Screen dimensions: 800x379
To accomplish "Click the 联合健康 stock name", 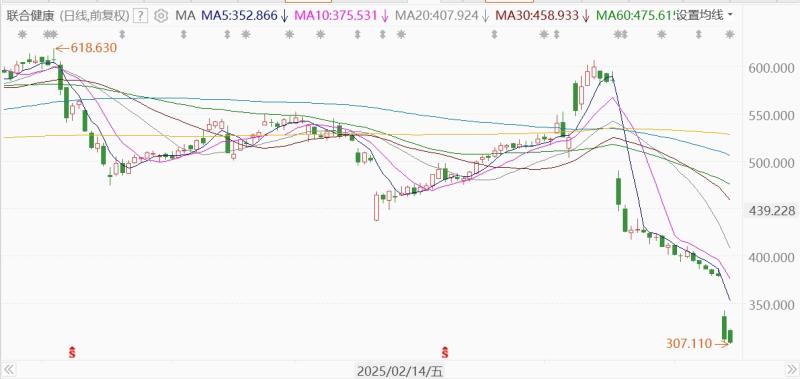I will pyautogui.click(x=31, y=16).
